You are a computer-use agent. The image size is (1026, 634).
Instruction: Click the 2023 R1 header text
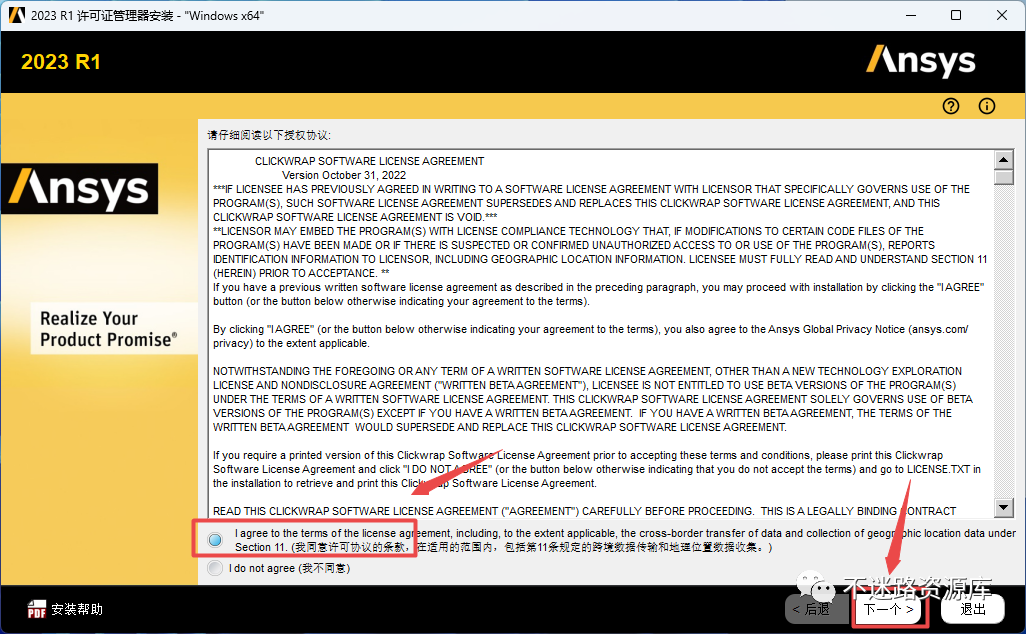pyautogui.click(x=61, y=62)
